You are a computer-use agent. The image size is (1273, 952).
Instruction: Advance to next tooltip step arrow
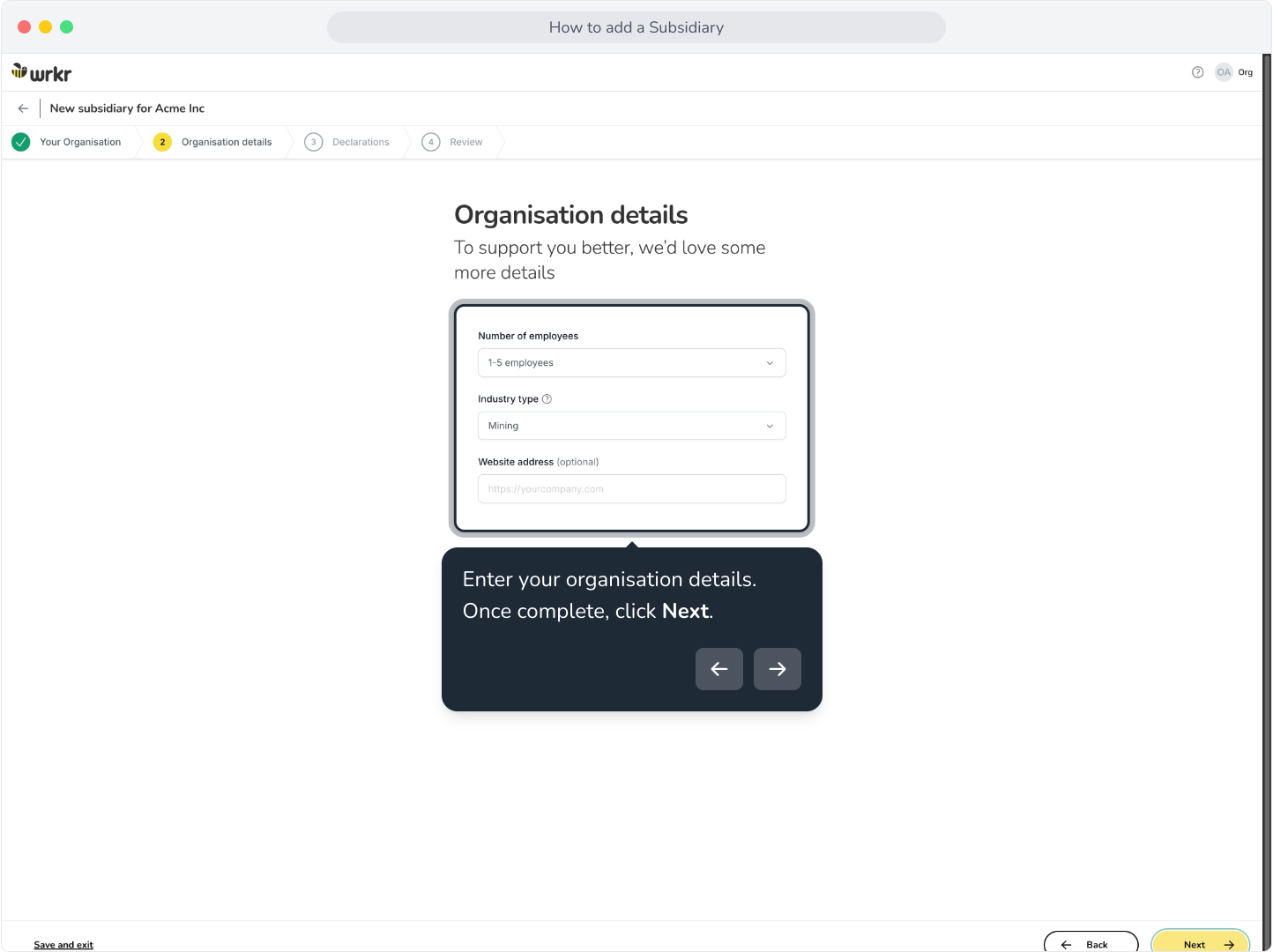coord(778,669)
